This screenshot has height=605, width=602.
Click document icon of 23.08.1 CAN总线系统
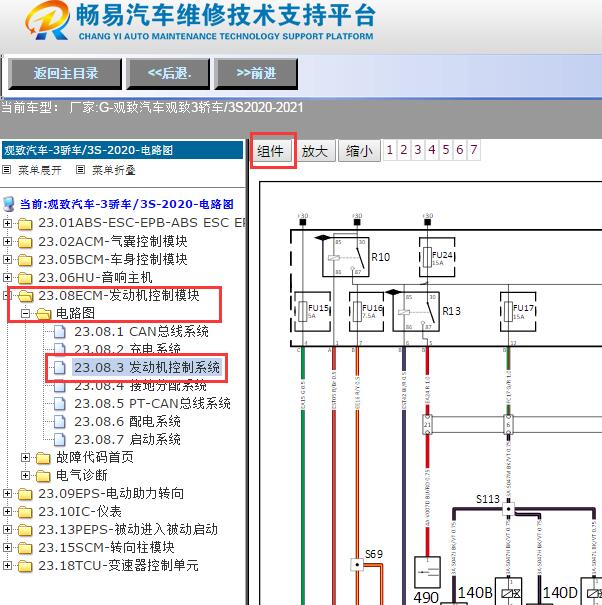tap(60, 331)
